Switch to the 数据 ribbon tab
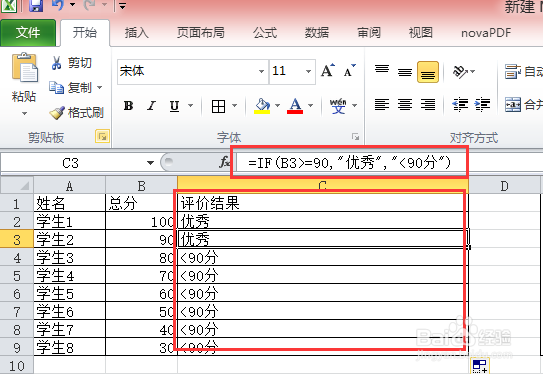The image size is (543, 374). point(317,33)
